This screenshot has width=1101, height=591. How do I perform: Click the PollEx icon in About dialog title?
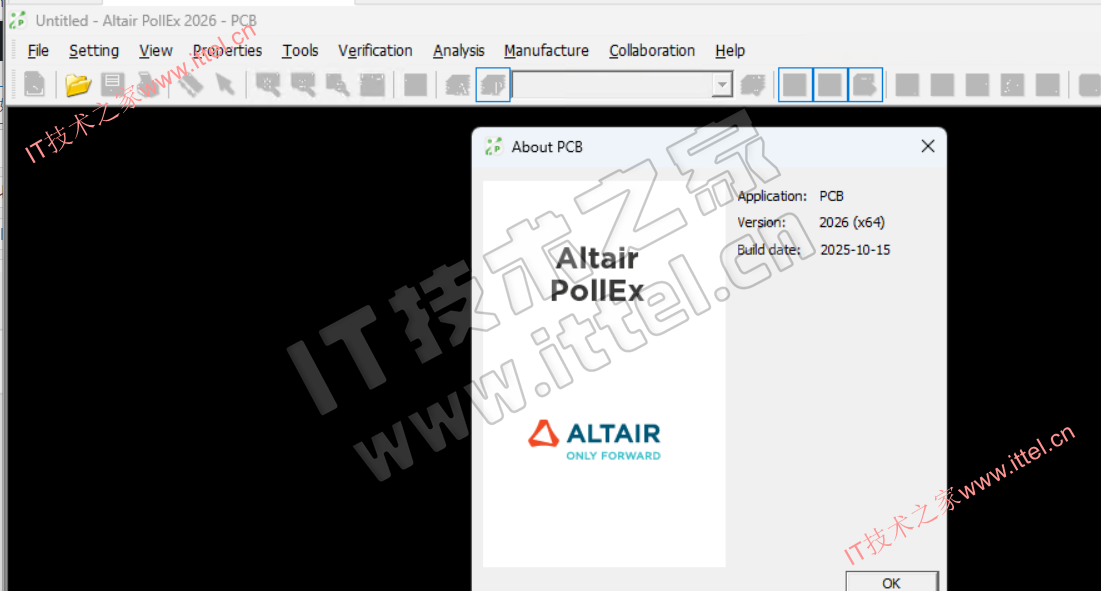pos(493,147)
